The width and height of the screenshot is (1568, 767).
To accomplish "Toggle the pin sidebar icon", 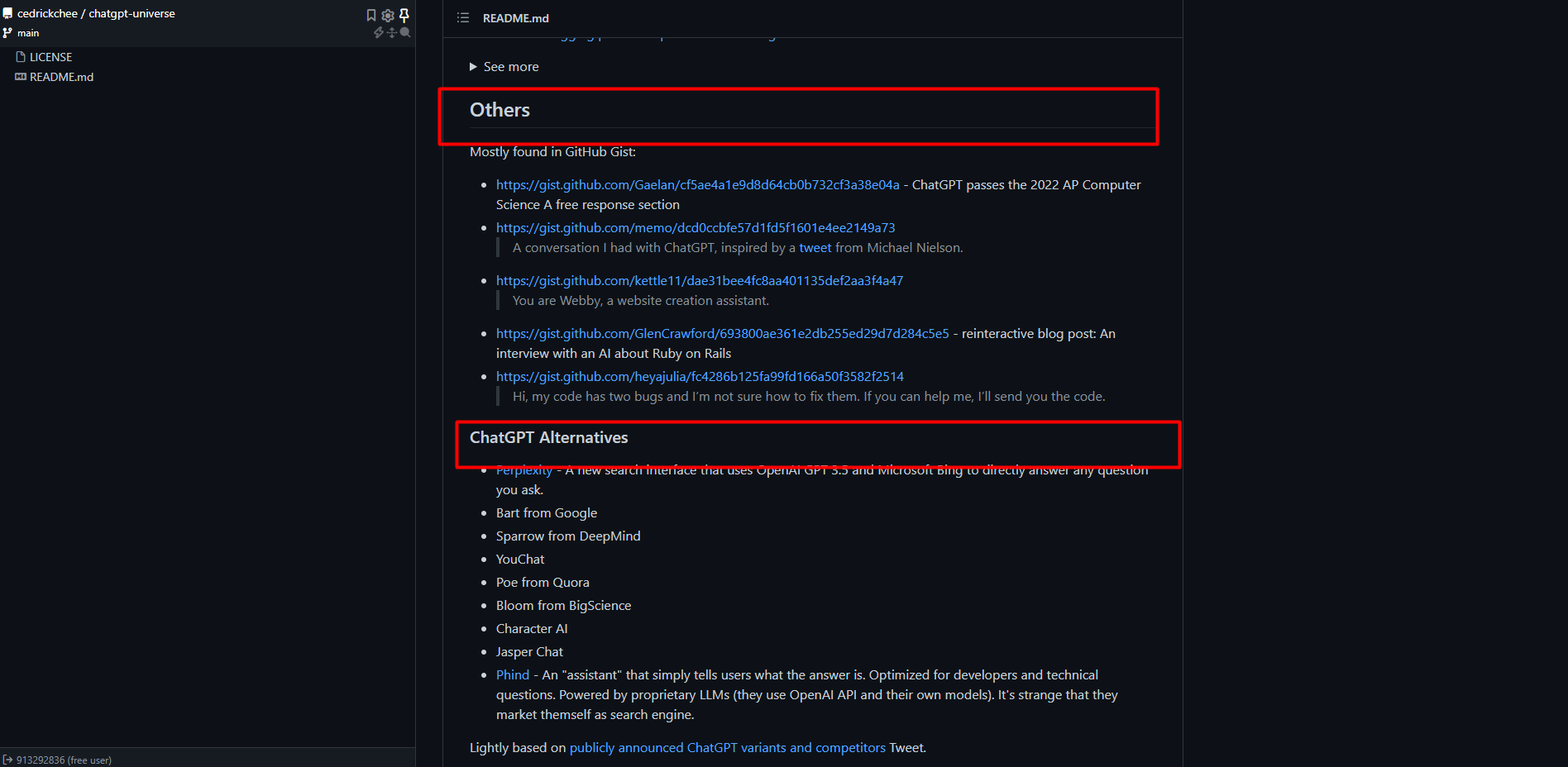I will (x=404, y=15).
